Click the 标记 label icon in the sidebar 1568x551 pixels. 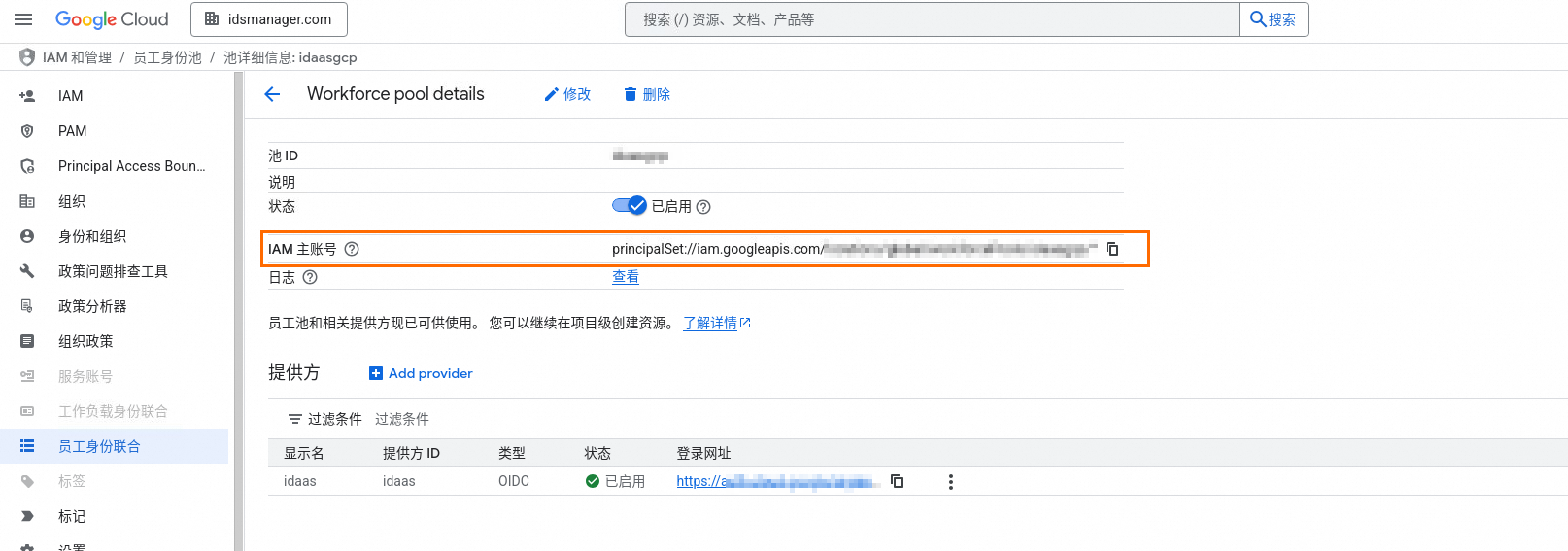pos(27,516)
